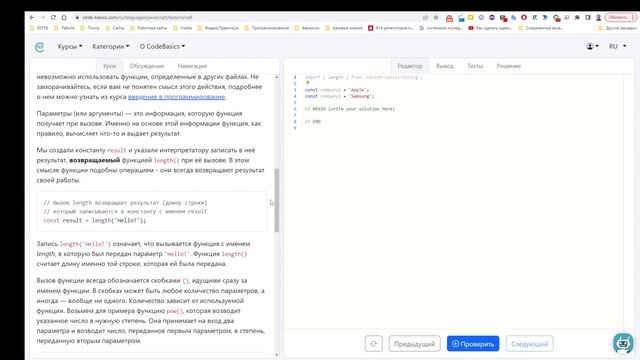Open the Яндекс.Практикум bookmark
The height and width of the screenshot is (360, 640).
tap(218, 28)
